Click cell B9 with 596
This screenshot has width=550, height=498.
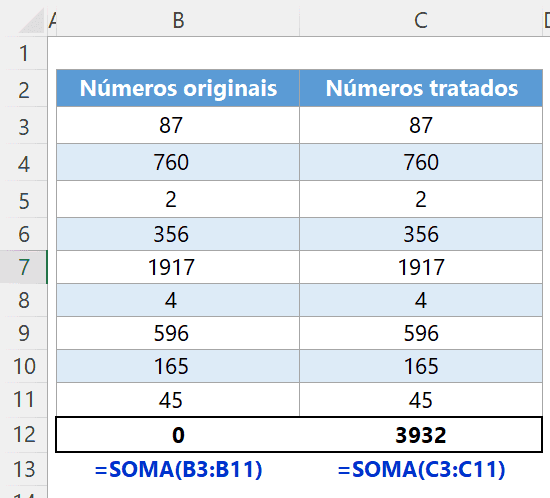tap(178, 333)
